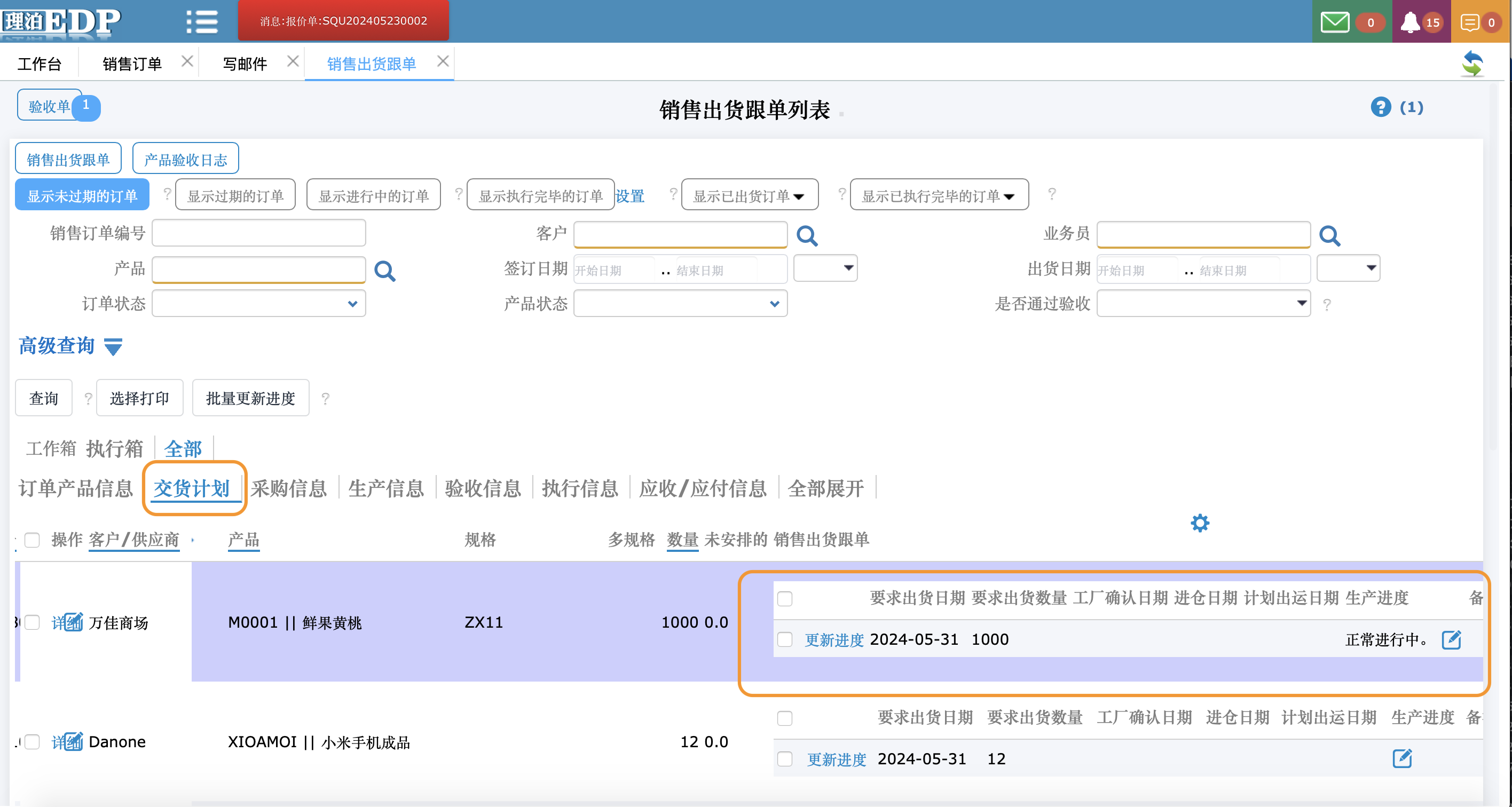This screenshot has width=1512, height=807.
Task: Open column settings gear icon
Action: pos(1200,523)
